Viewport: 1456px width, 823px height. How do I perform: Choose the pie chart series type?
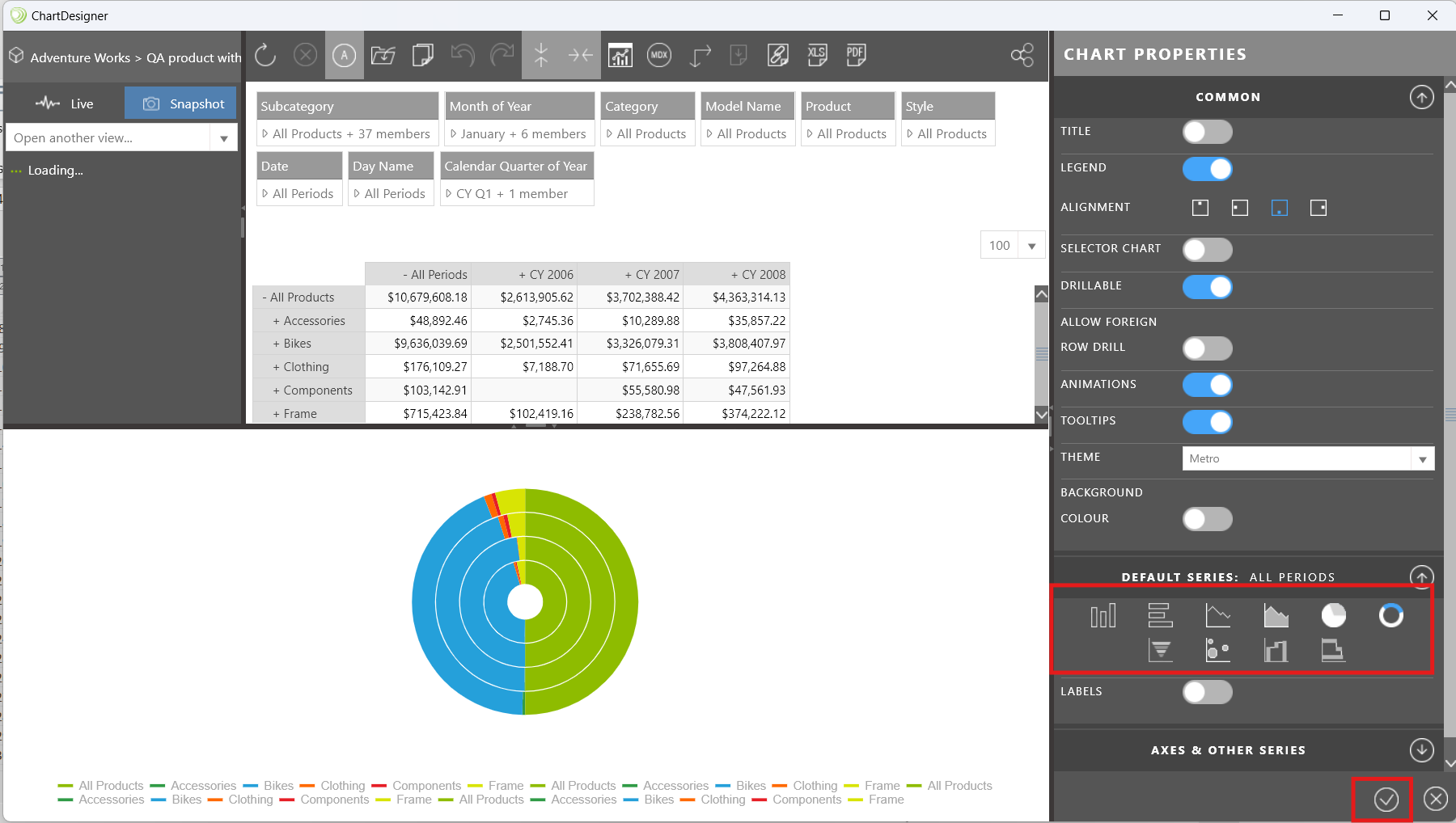coord(1333,615)
